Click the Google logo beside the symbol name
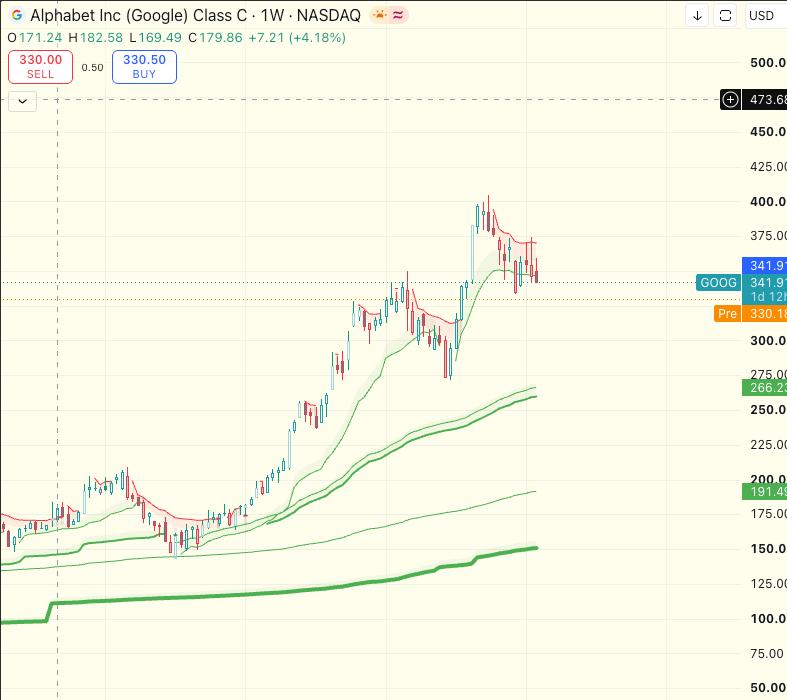Image resolution: width=787 pixels, height=700 pixels. click(17, 15)
